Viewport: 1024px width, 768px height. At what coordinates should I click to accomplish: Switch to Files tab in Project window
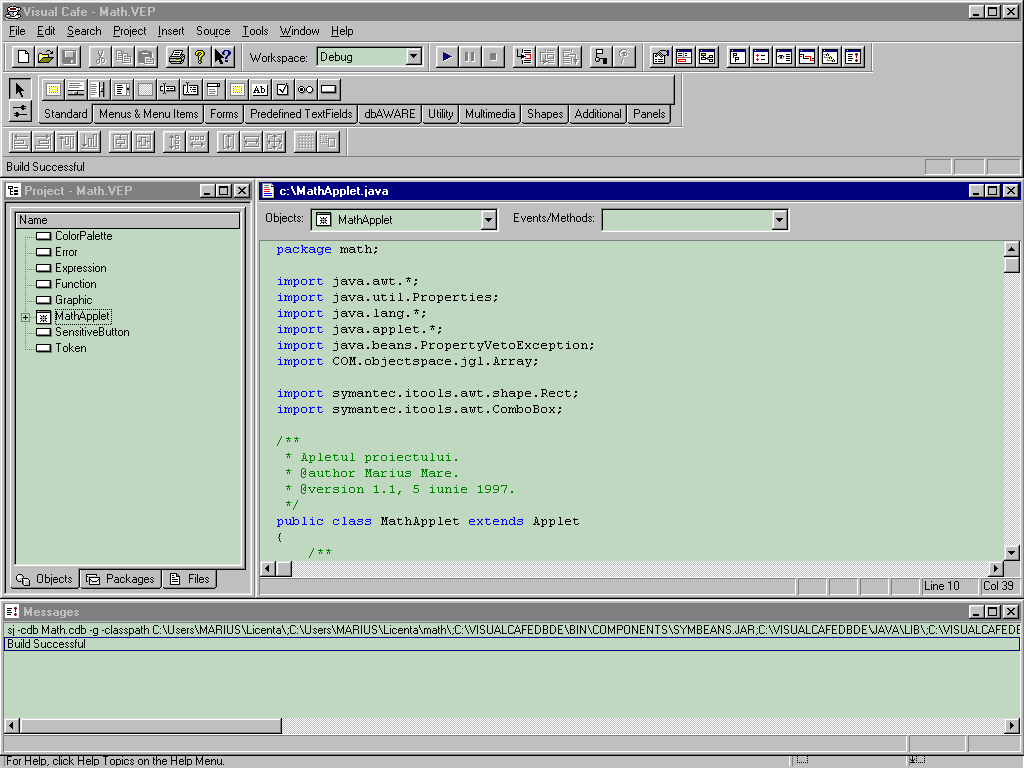[189, 579]
